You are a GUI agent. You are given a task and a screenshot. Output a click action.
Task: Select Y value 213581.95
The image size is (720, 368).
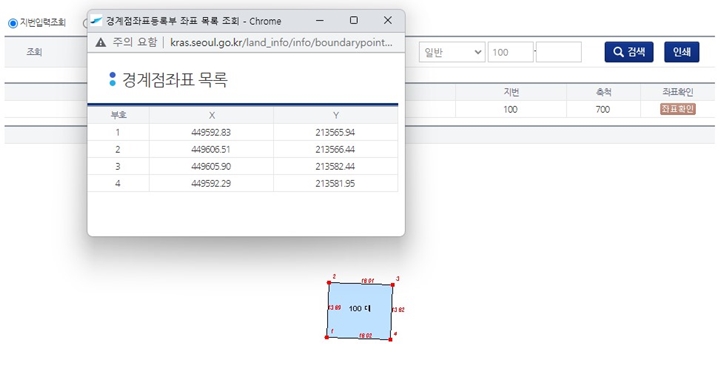coord(335,183)
